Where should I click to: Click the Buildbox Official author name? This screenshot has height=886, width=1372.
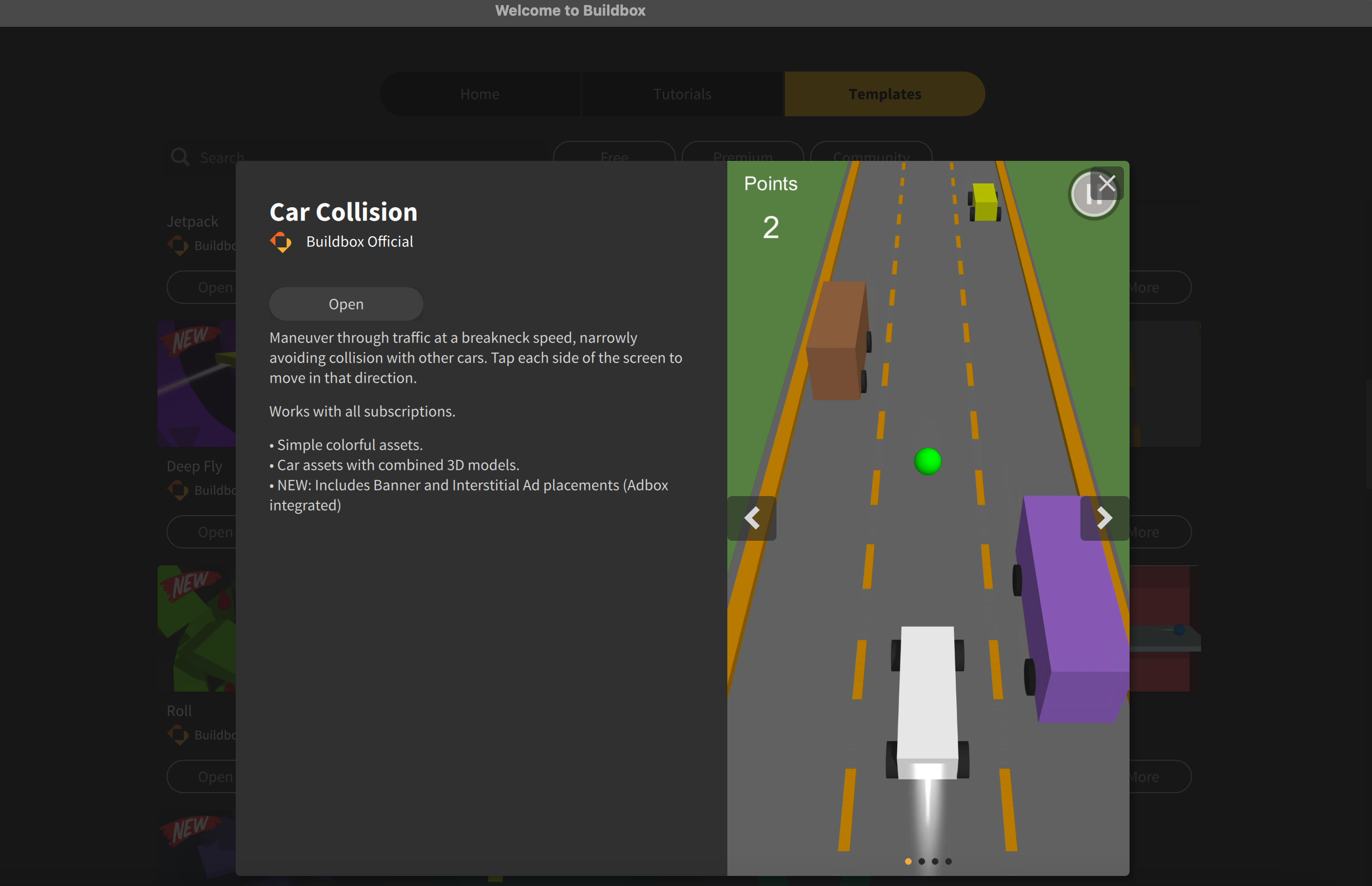tap(360, 242)
